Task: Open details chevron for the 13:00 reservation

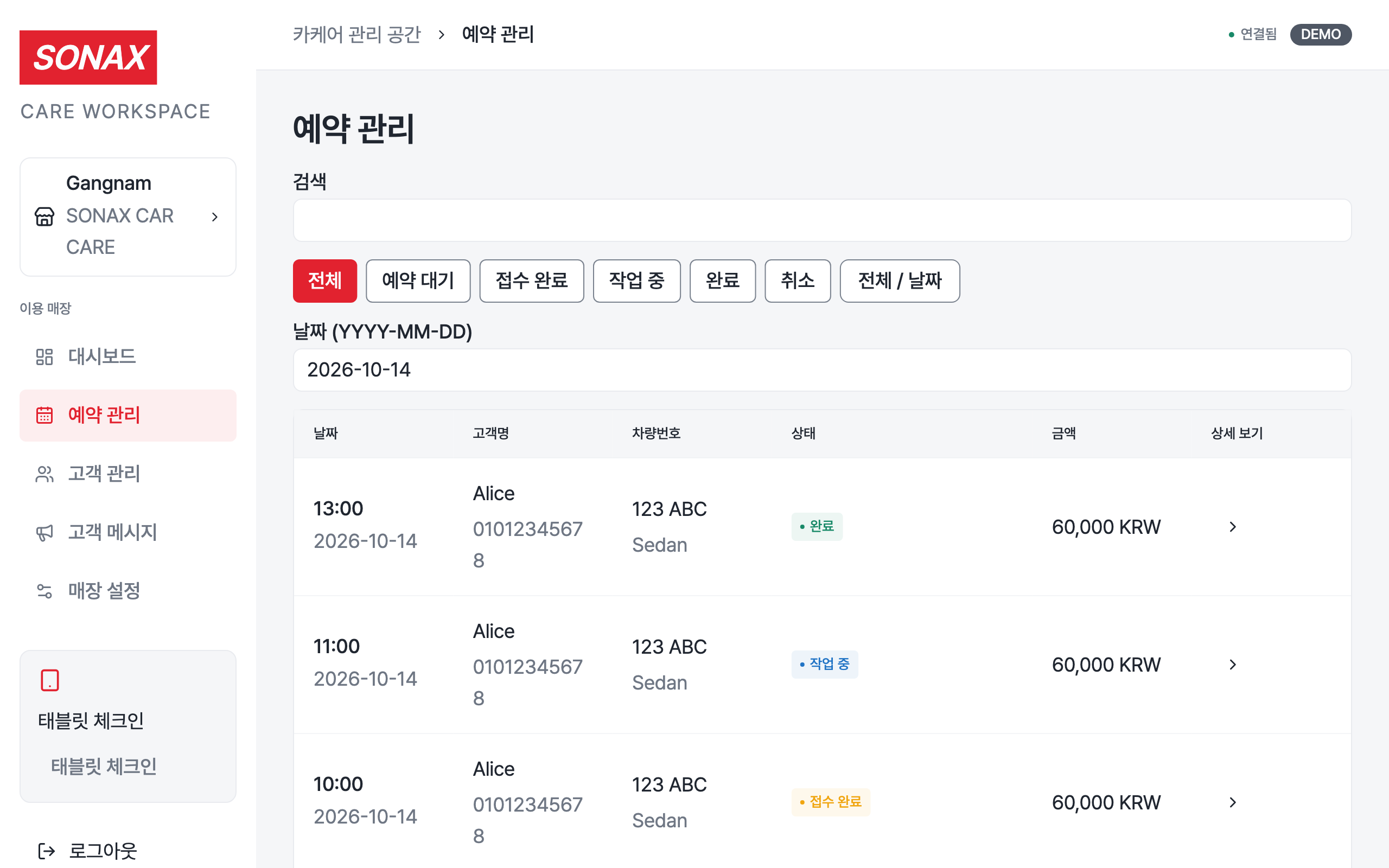Action: coord(1232,526)
